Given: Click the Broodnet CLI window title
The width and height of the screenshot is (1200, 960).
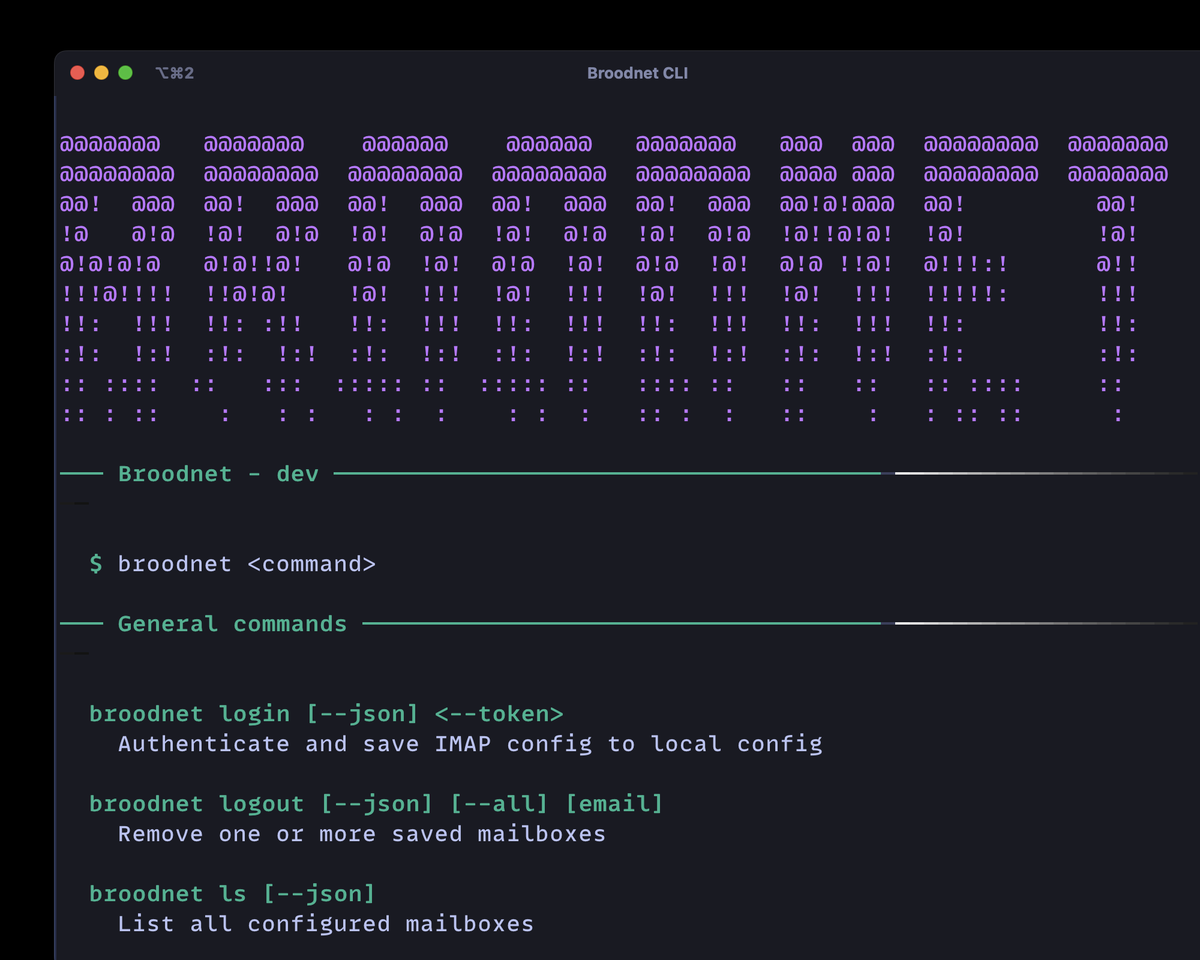Looking at the screenshot, I should pyautogui.click(x=637, y=73).
